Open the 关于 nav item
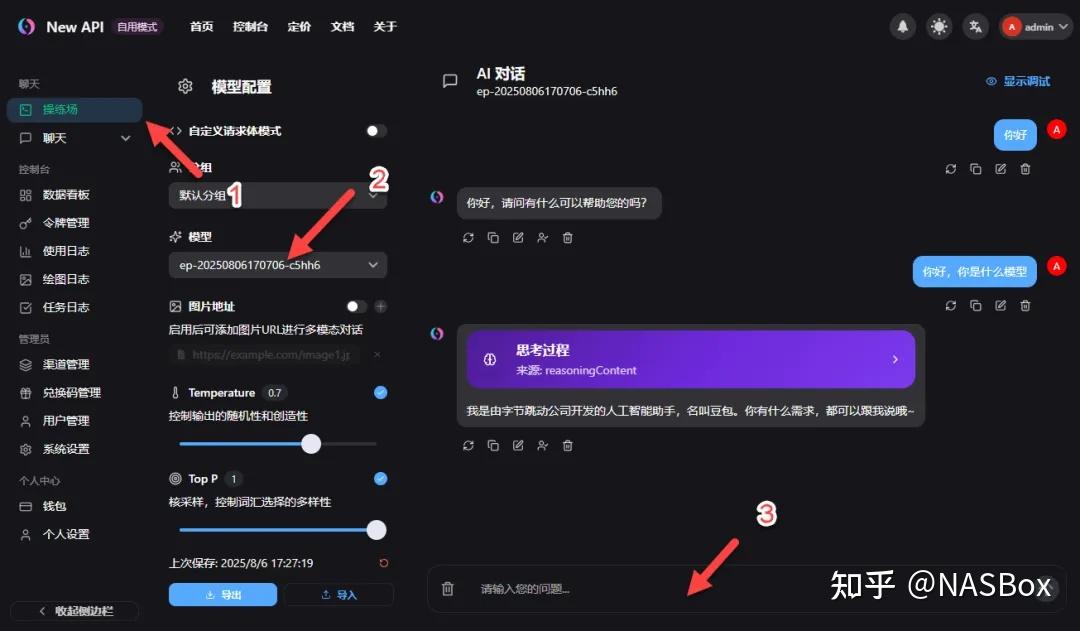Image resolution: width=1080 pixels, height=631 pixels. click(385, 27)
